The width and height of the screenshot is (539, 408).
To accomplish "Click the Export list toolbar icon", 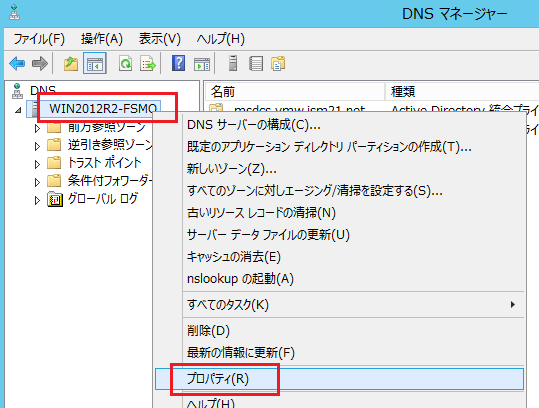I will click(148, 64).
